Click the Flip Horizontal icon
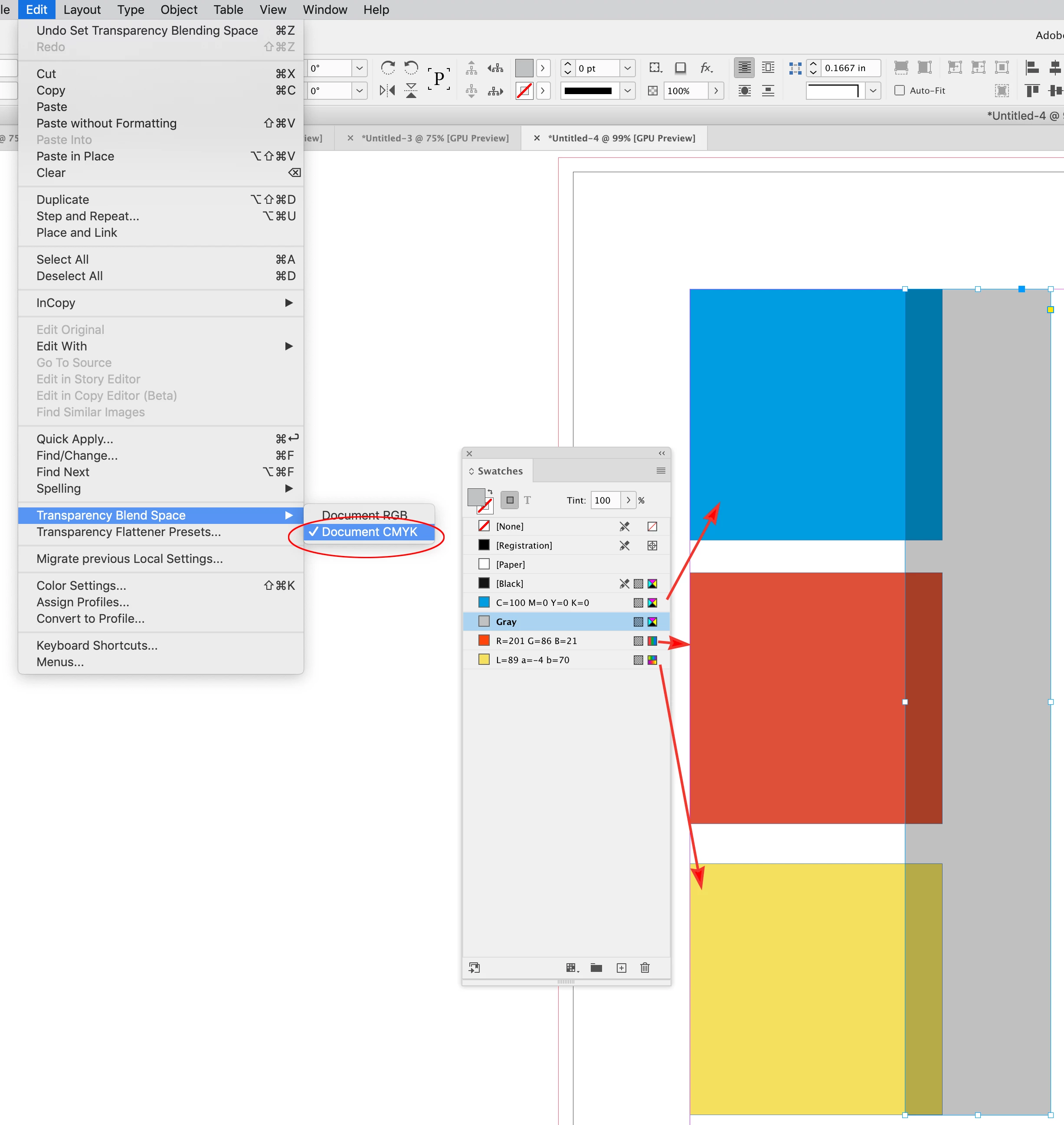The width and height of the screenshot is (1064, 1125). (x=387, y=90)
